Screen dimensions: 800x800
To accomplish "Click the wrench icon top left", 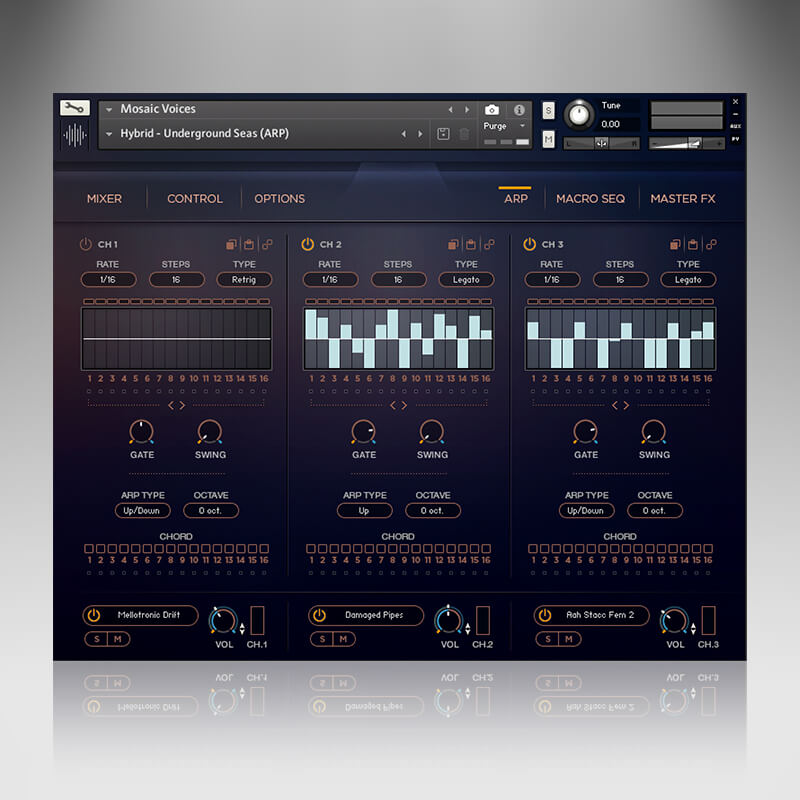I will point(76,106).
